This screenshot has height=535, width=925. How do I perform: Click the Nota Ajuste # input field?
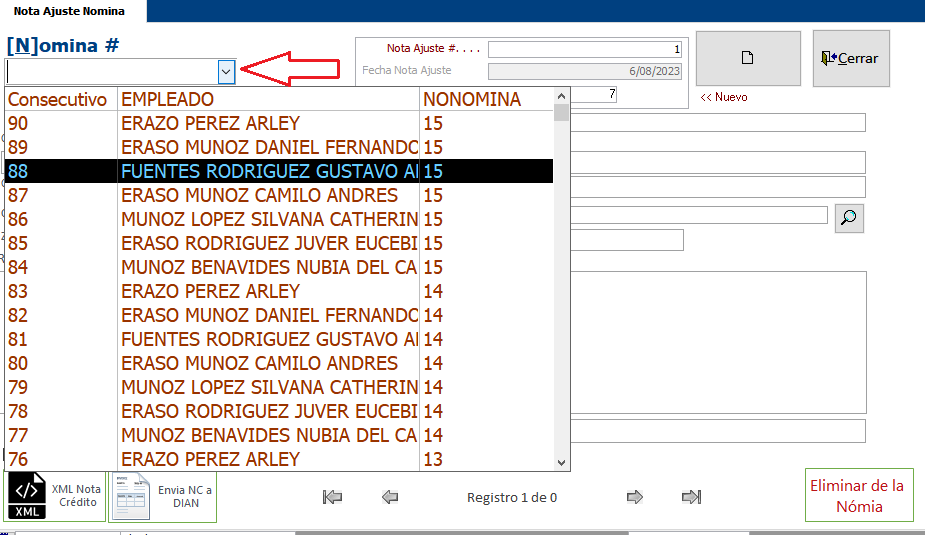[x=584, y=49]
